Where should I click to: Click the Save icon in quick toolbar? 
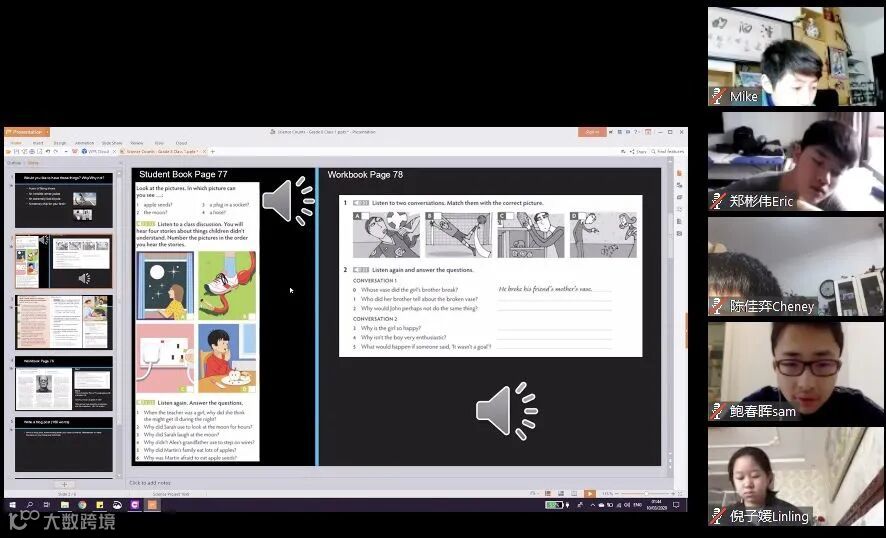17,151
